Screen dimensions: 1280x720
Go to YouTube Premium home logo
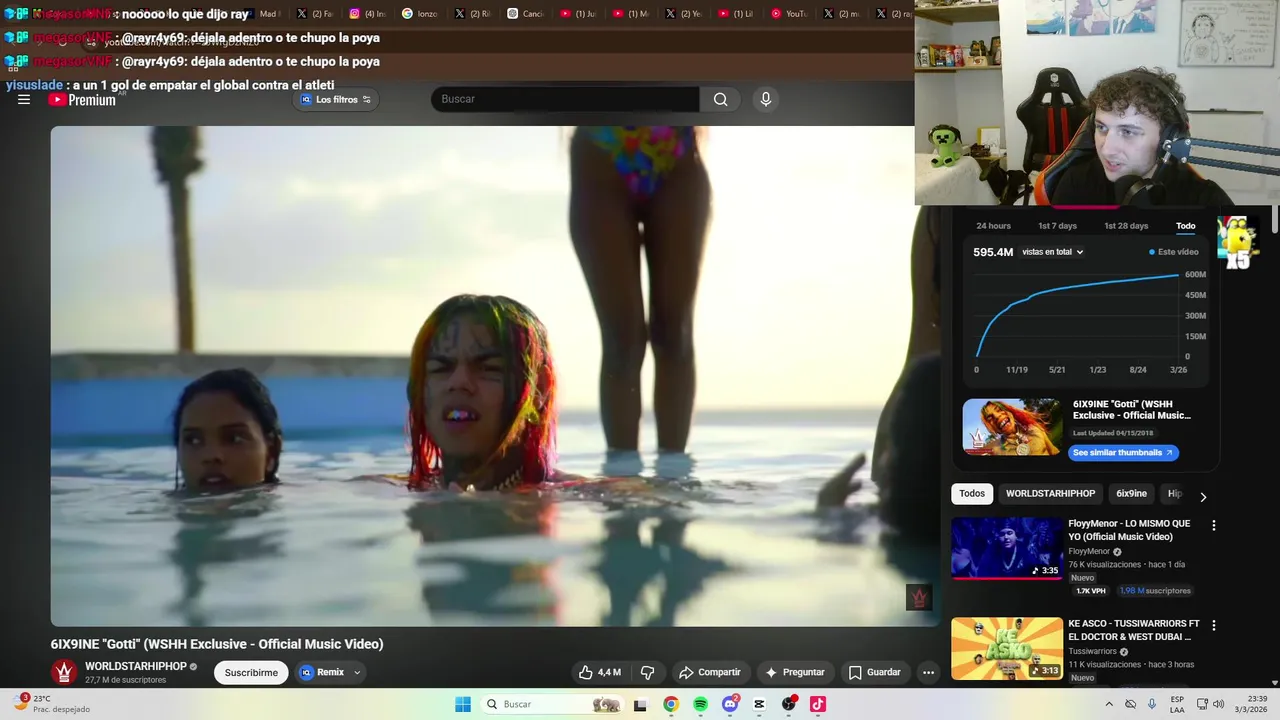click(82, 99)
